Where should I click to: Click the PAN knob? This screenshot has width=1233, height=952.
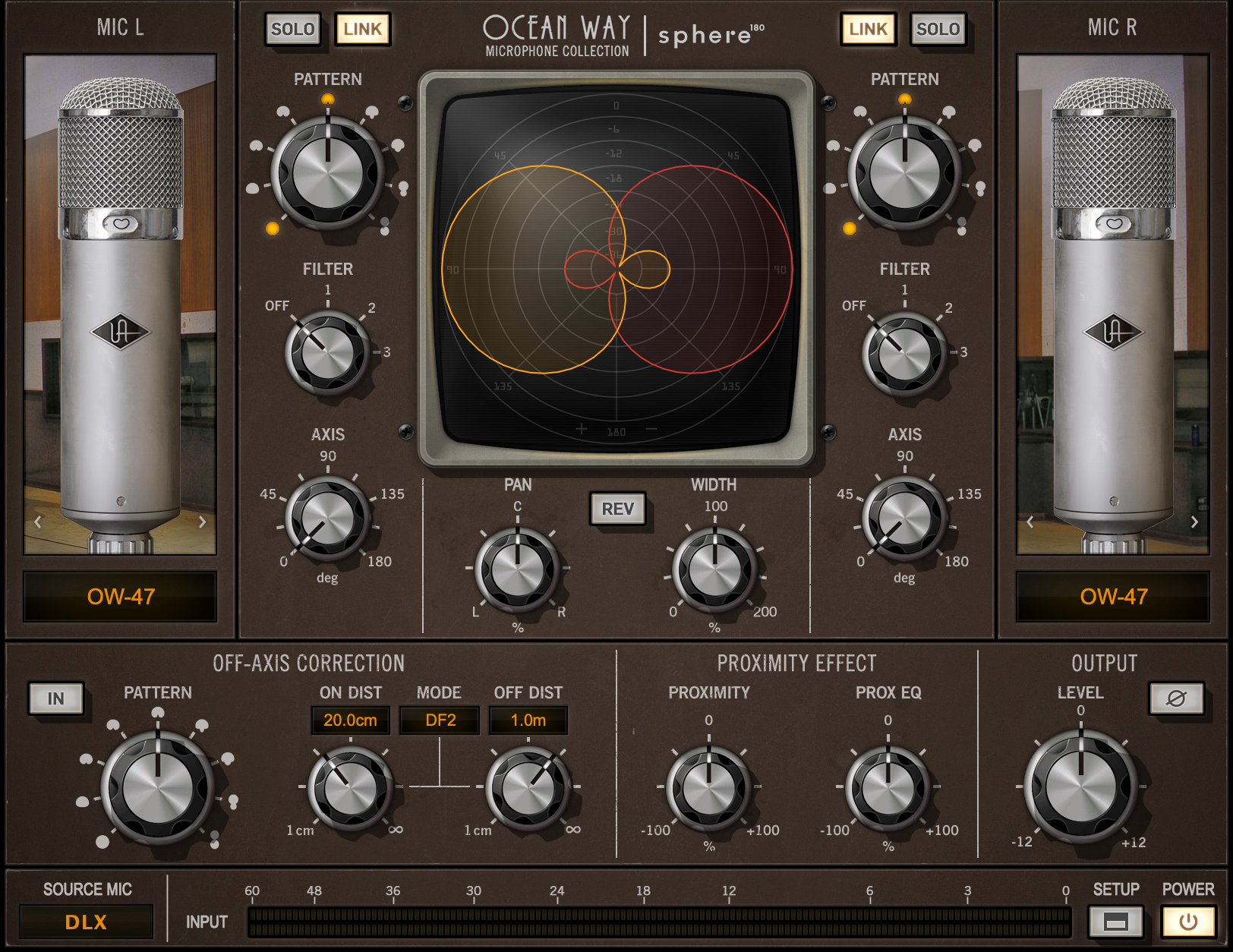[x=518, y=569]
